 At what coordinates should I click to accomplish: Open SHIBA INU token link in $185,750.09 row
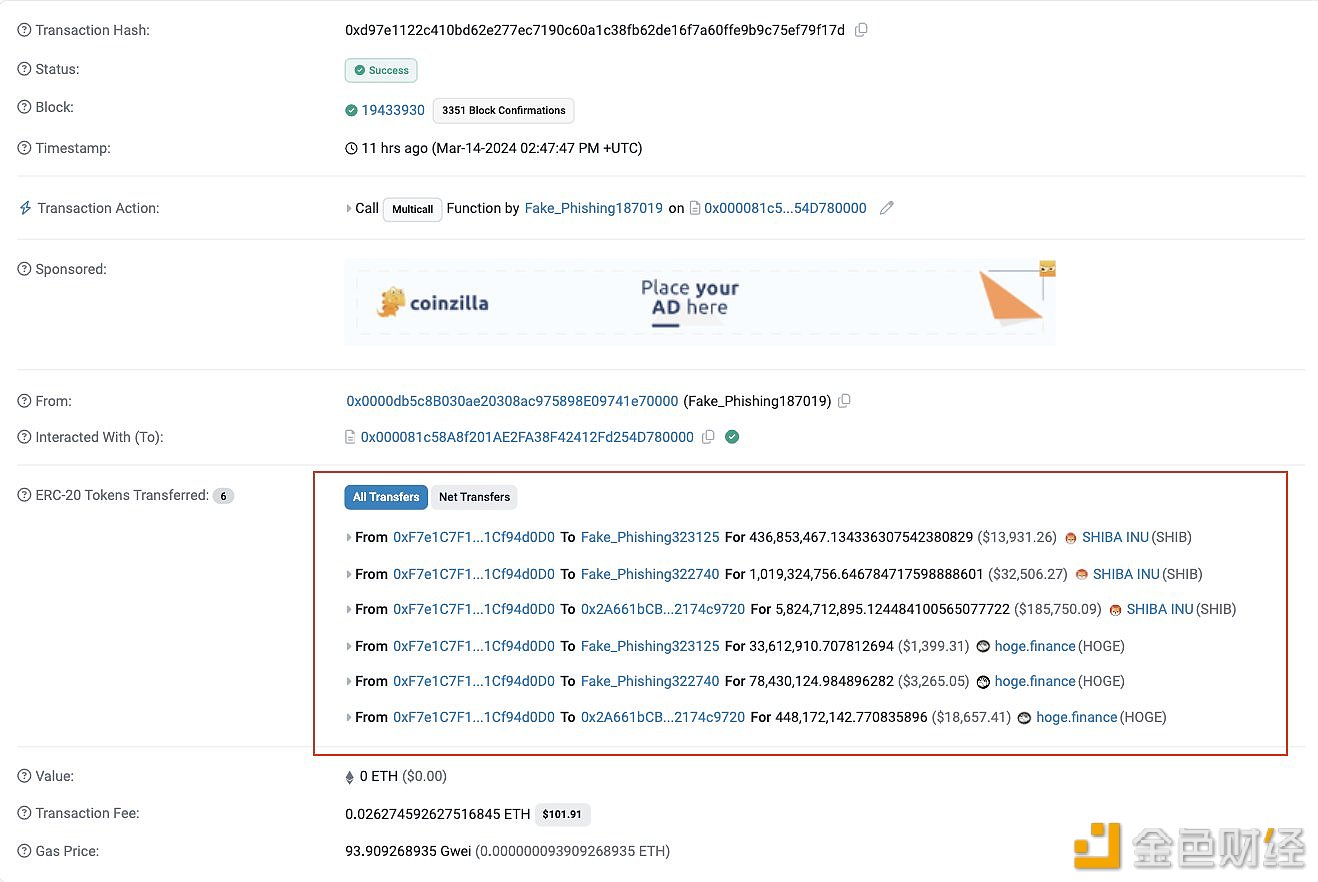1160,609
